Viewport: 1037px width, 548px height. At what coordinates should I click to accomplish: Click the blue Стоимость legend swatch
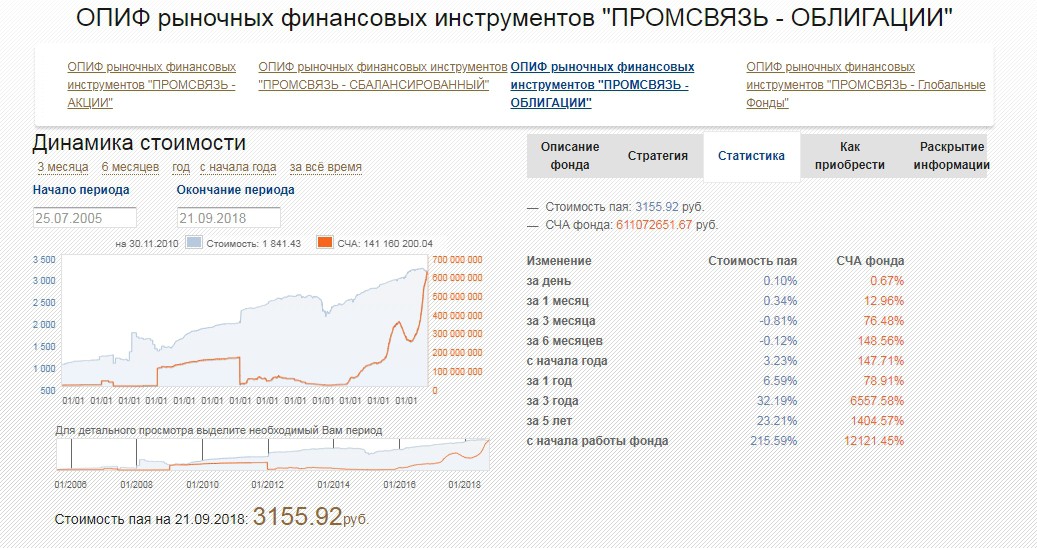click(x=194, y=242)
